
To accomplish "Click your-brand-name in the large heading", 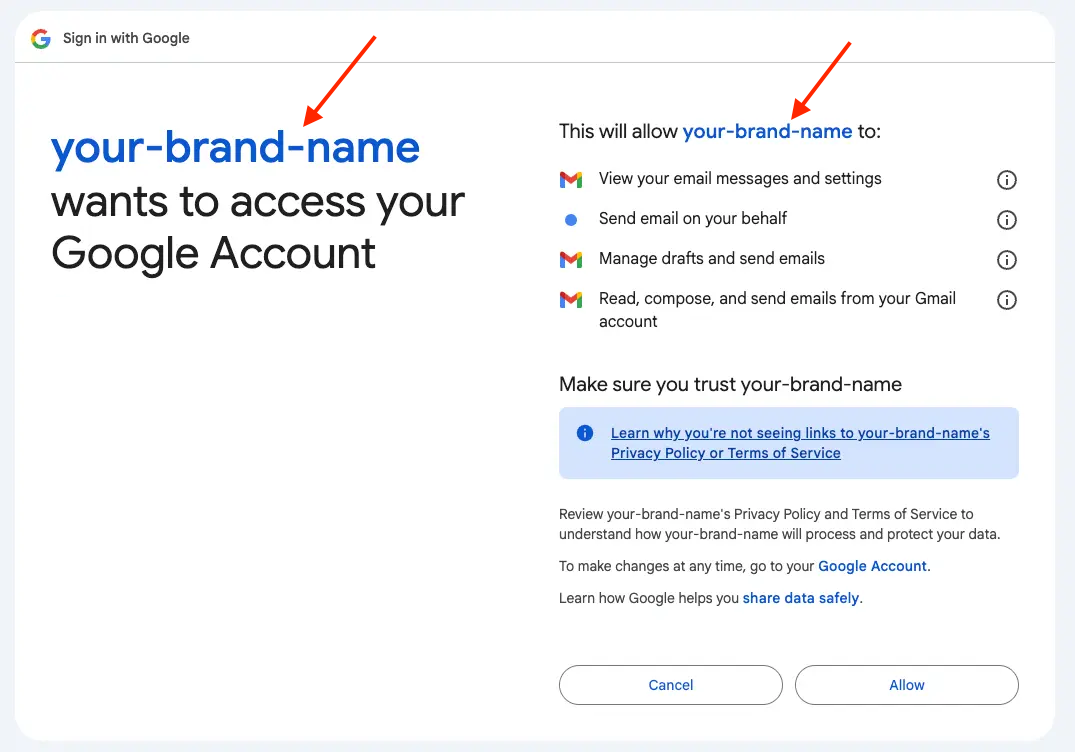I will [235, 147].
